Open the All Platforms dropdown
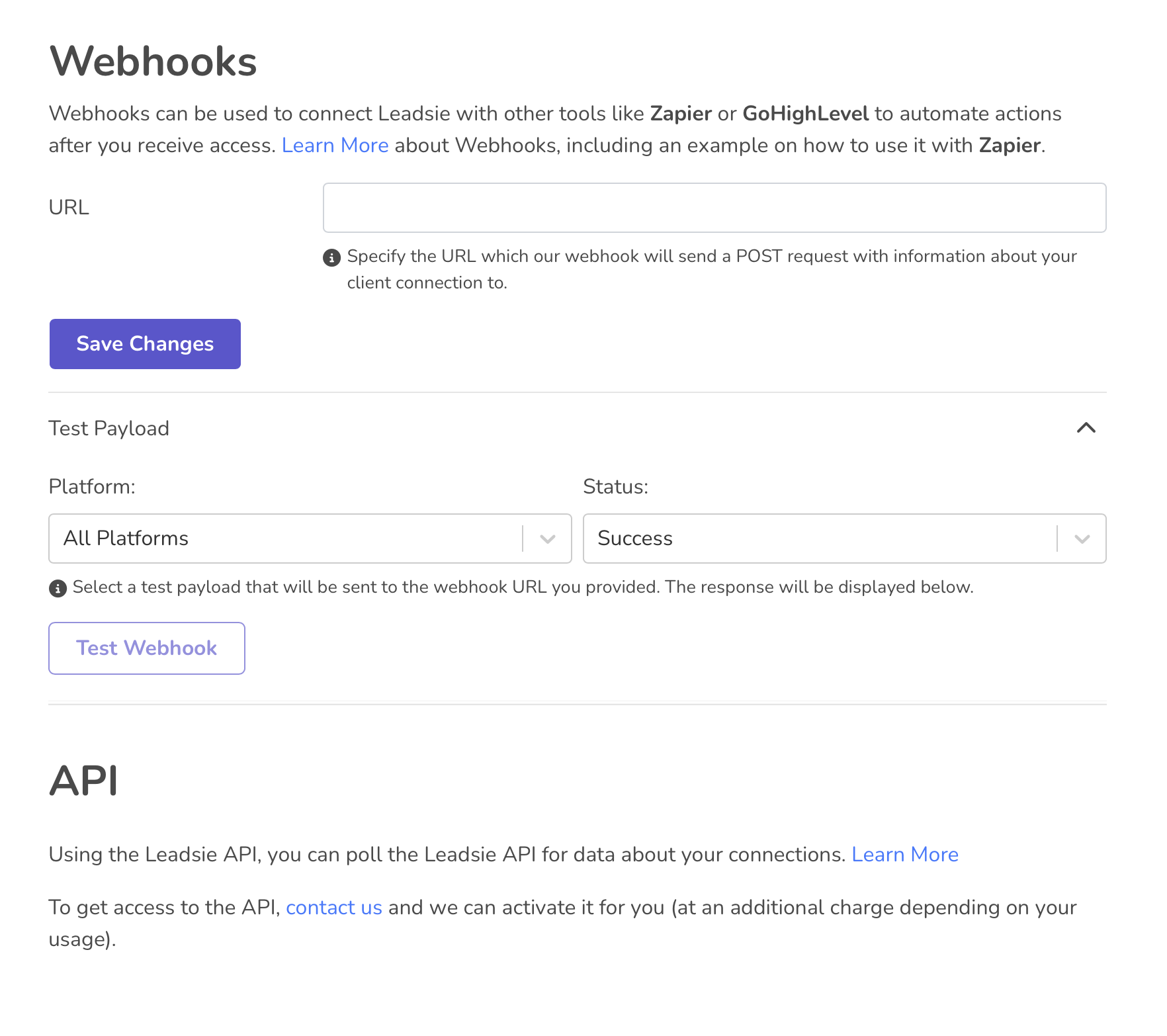1167x1036 pixels. tap(310, 539)
